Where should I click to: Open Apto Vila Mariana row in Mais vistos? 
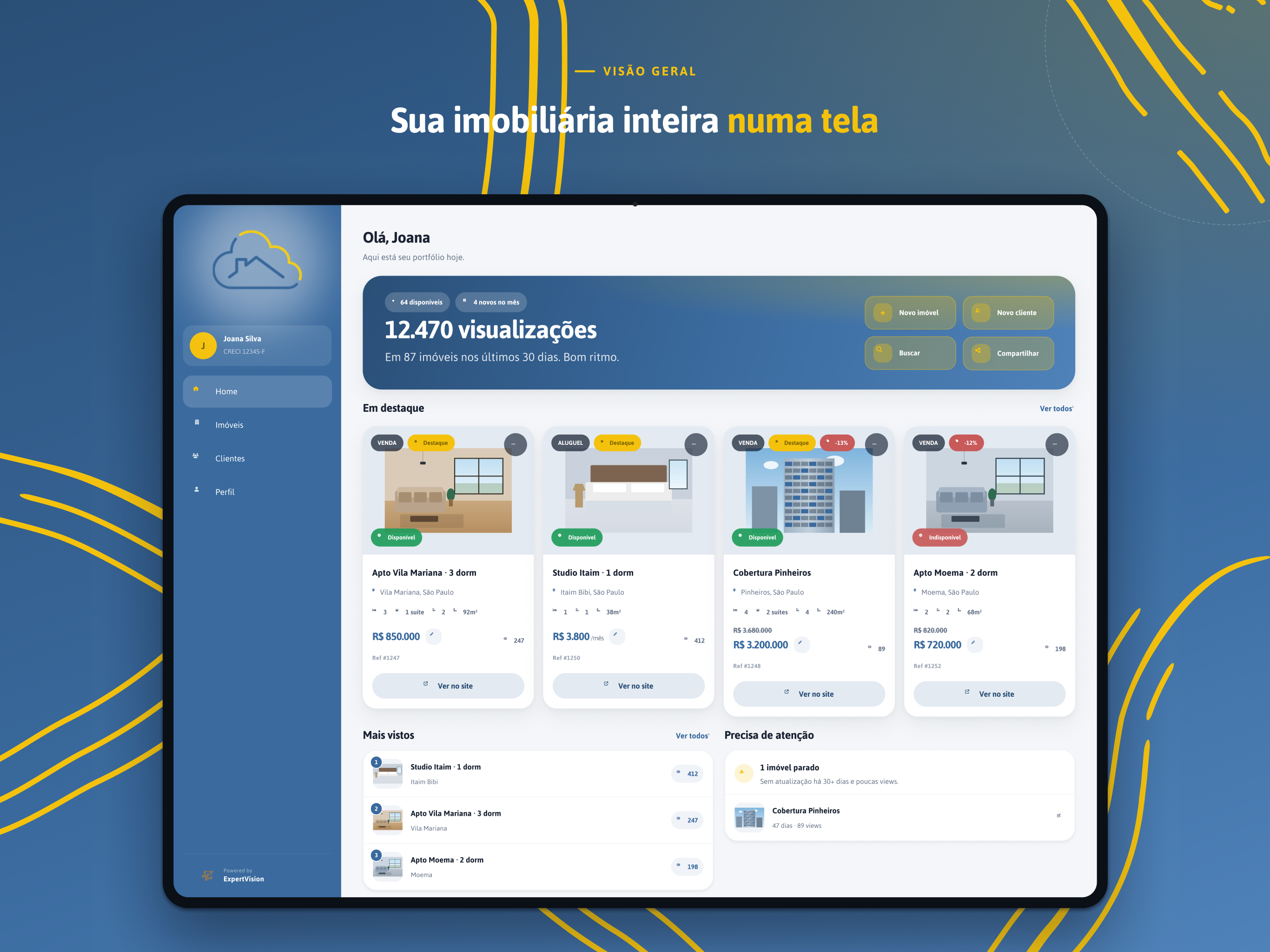(x=538, y=820)
